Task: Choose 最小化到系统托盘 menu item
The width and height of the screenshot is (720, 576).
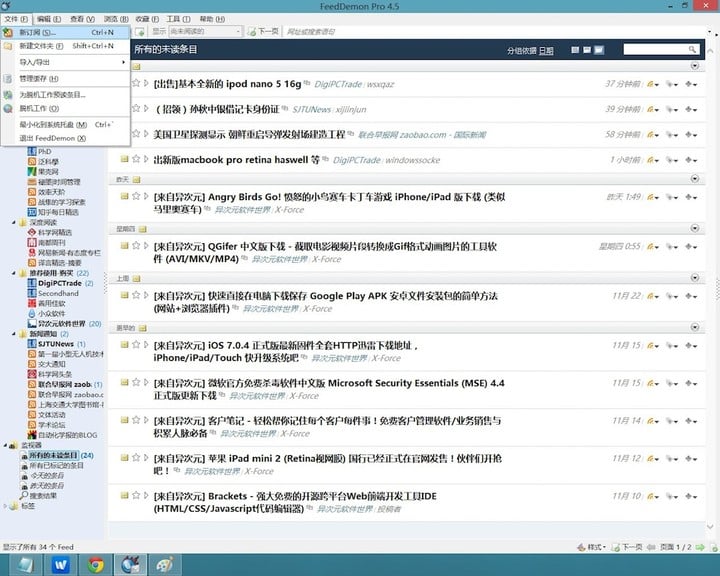Action: point(66,124)
